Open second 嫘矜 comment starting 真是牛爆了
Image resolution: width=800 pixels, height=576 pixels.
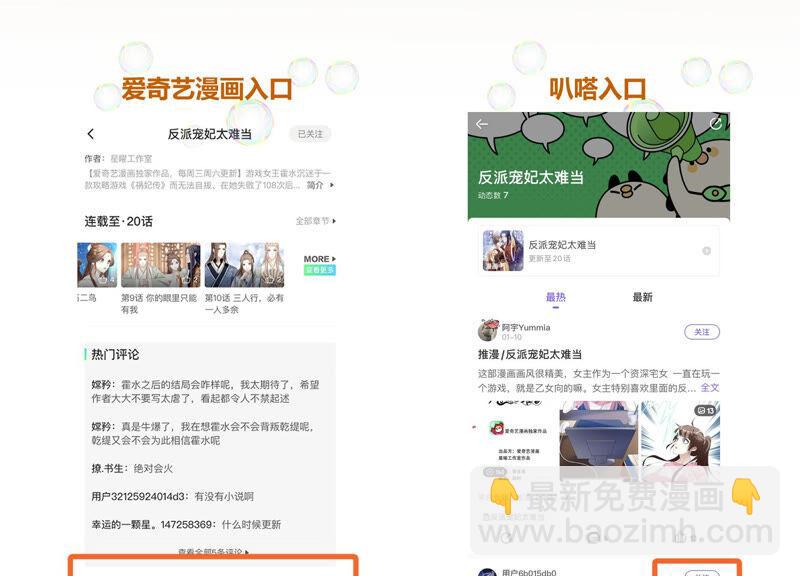[203, 433]
